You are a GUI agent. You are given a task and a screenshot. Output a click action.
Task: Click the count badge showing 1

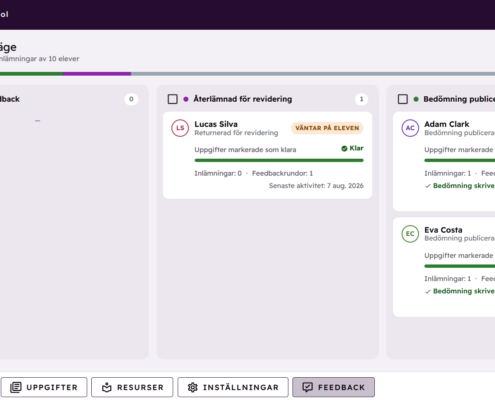(361, 99)
